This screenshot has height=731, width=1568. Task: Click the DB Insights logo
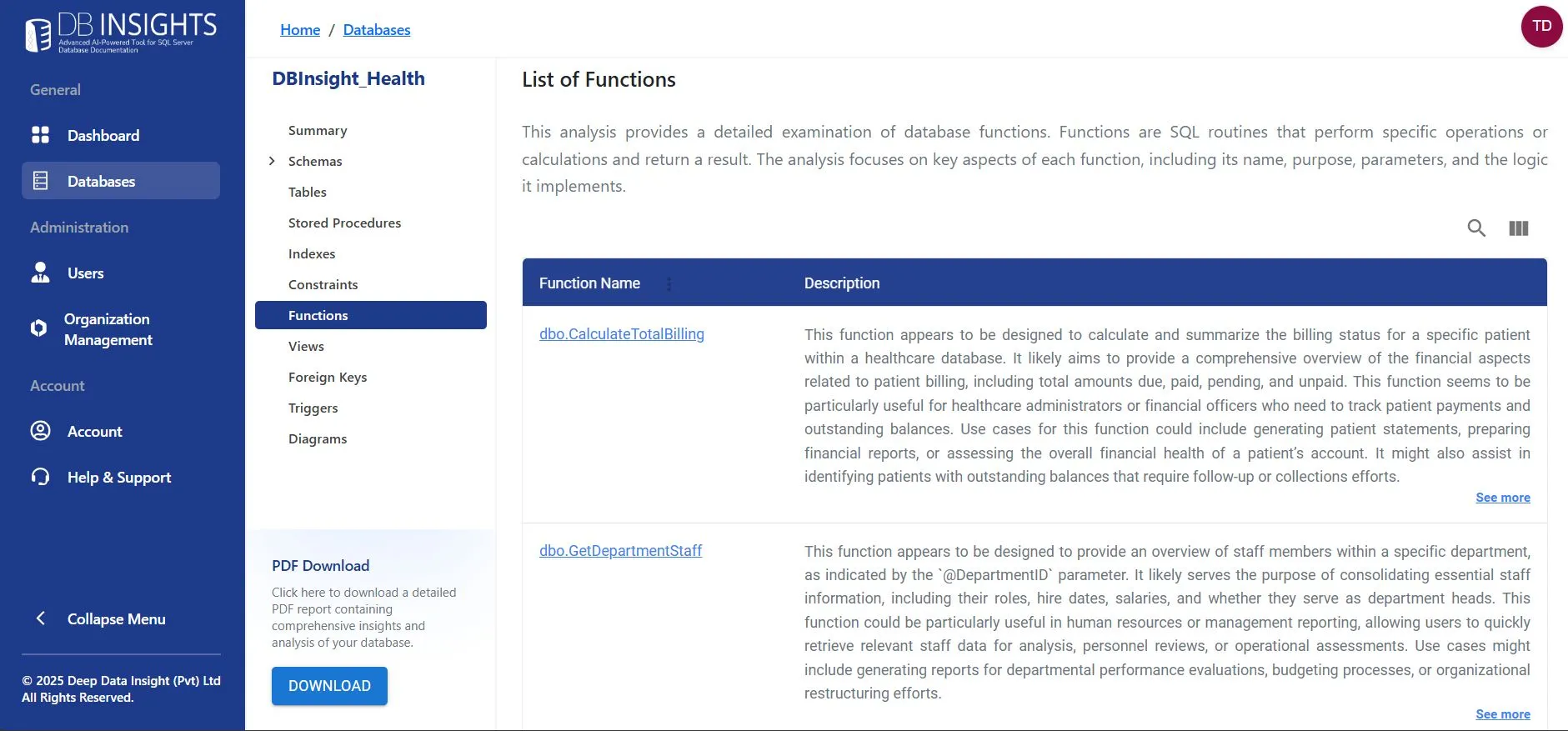pos(122,33)
